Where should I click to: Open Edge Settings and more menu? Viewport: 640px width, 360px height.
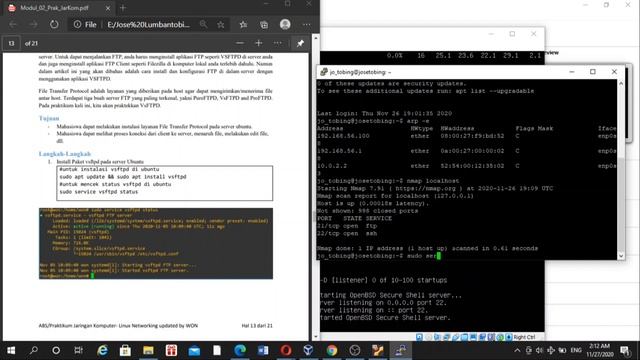pyautogui.click(x=307, y=24)
